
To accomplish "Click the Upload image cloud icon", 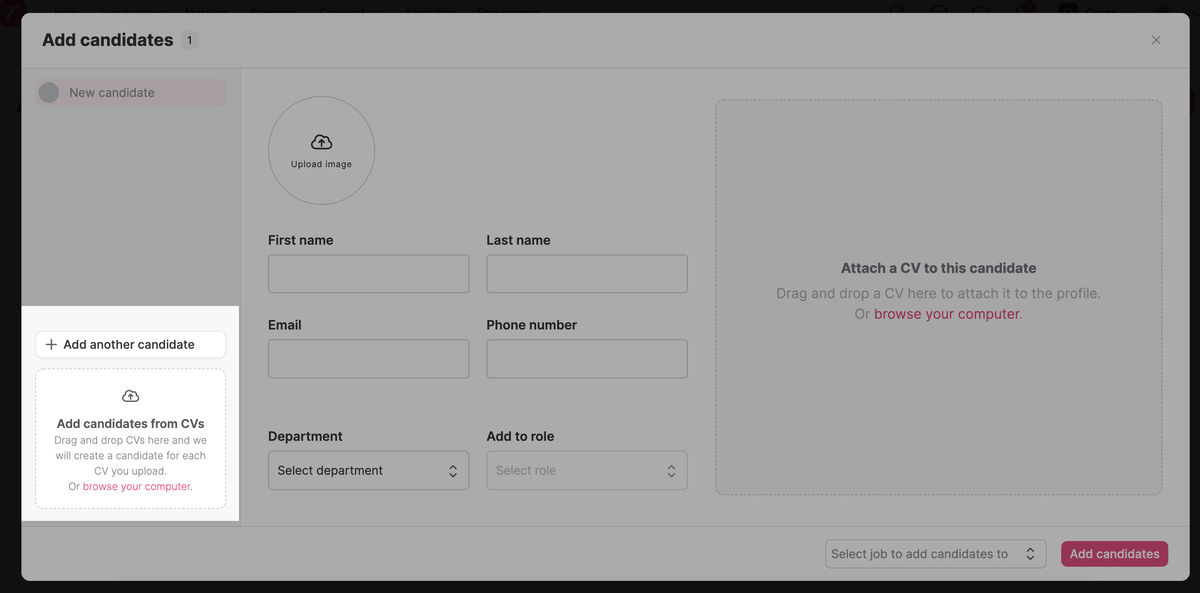I will (321, 142).
